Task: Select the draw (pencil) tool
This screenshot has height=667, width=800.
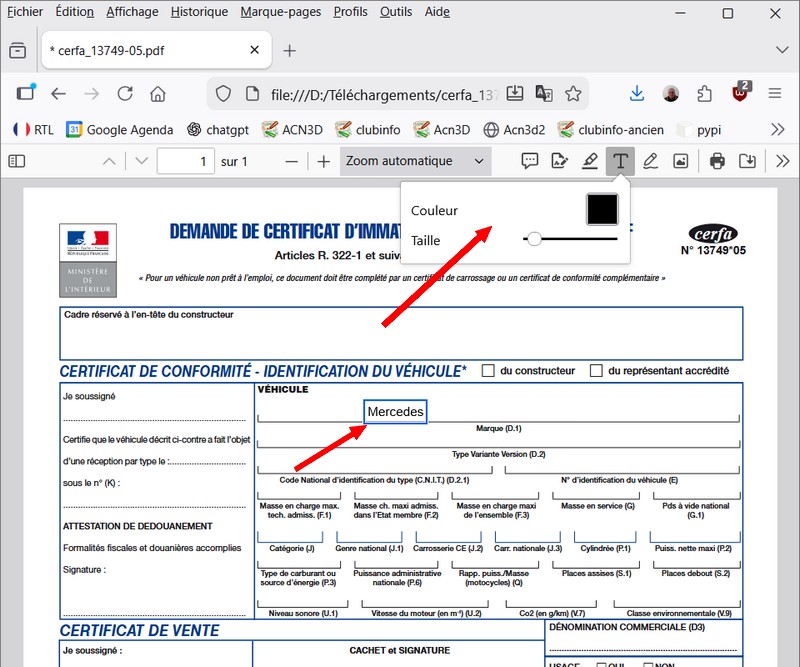Action: 651,161
